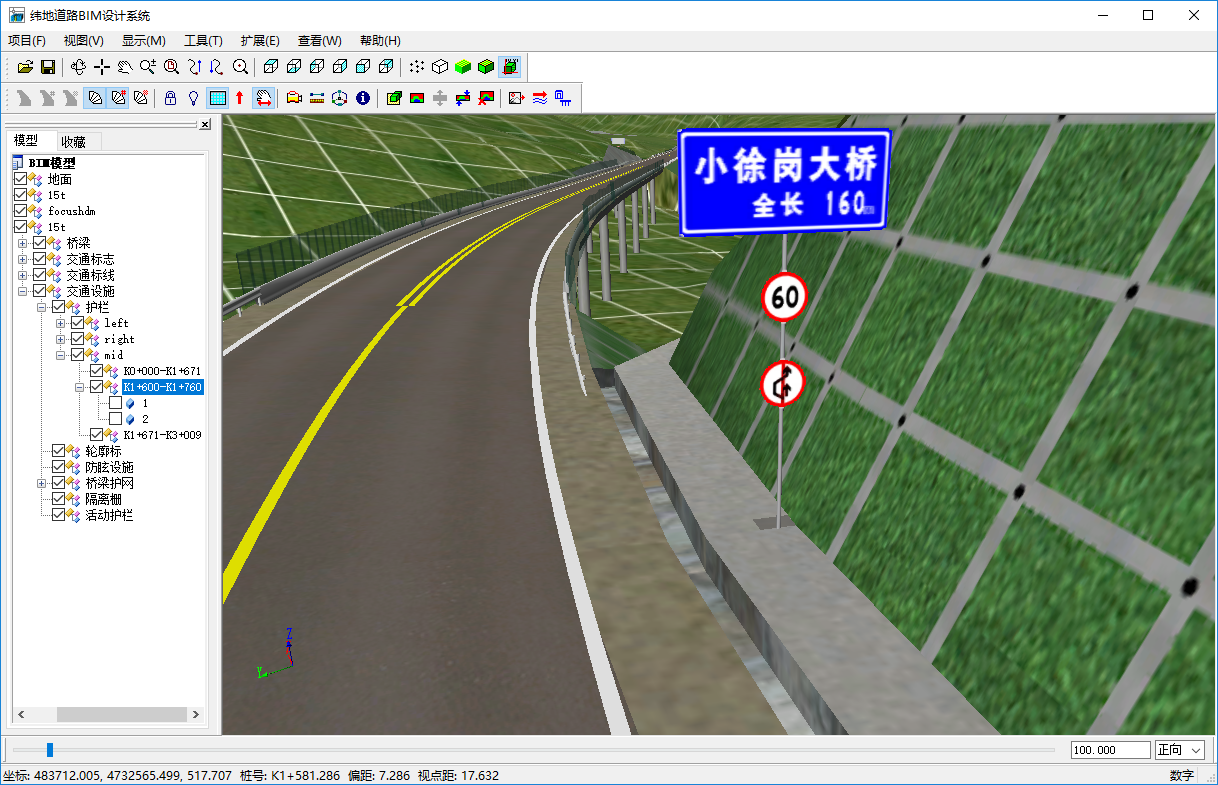Image resolution: width=1218 pixels, height=785 pixels.
Task: Select the K1+671-K3+009 tree item
Action: pos(162,435)
